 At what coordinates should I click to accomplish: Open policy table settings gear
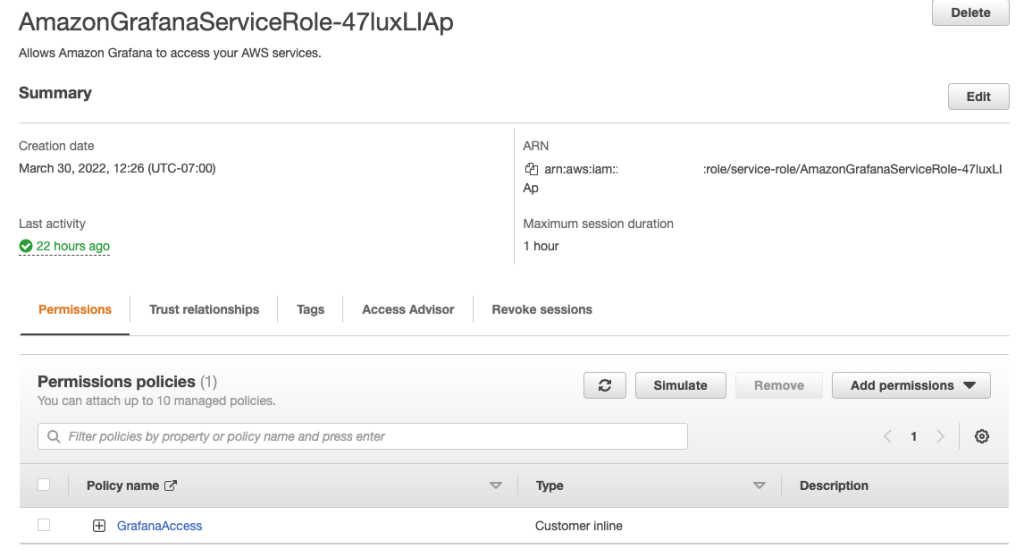pos(982,436)
